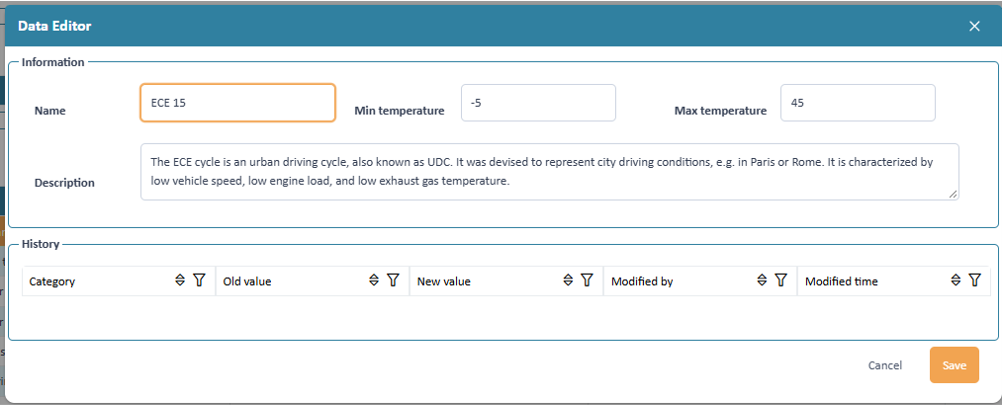Click the Min temperature label
1002x405 pixels.
coord(399,111)
